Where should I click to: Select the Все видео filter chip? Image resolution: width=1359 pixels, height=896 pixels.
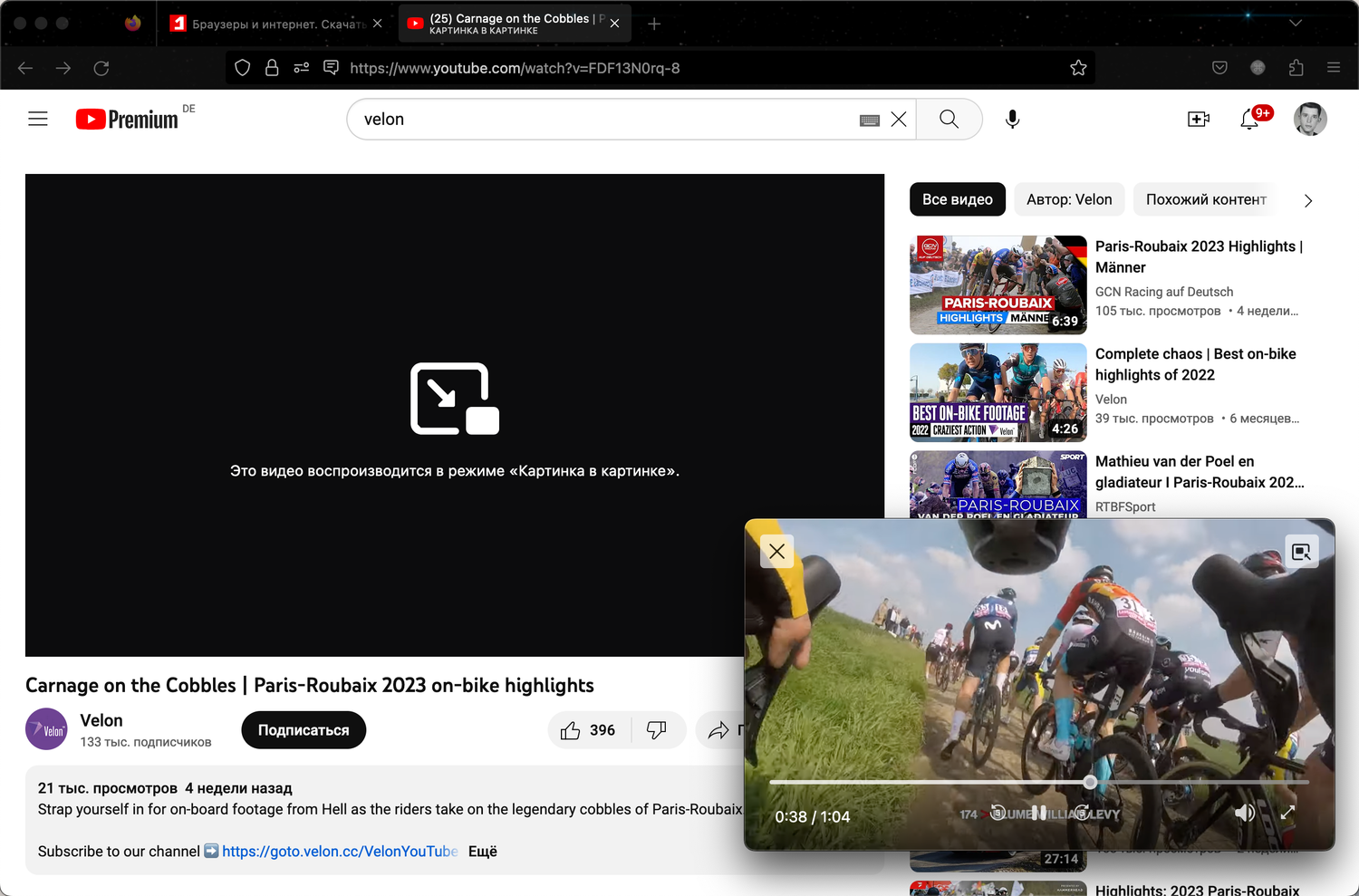coord(958,199)
